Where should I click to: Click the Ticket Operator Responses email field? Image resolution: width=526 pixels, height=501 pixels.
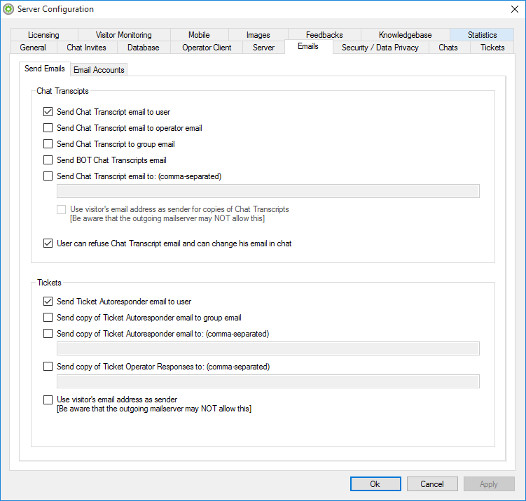pyautogui.click(x=268, y=382)
